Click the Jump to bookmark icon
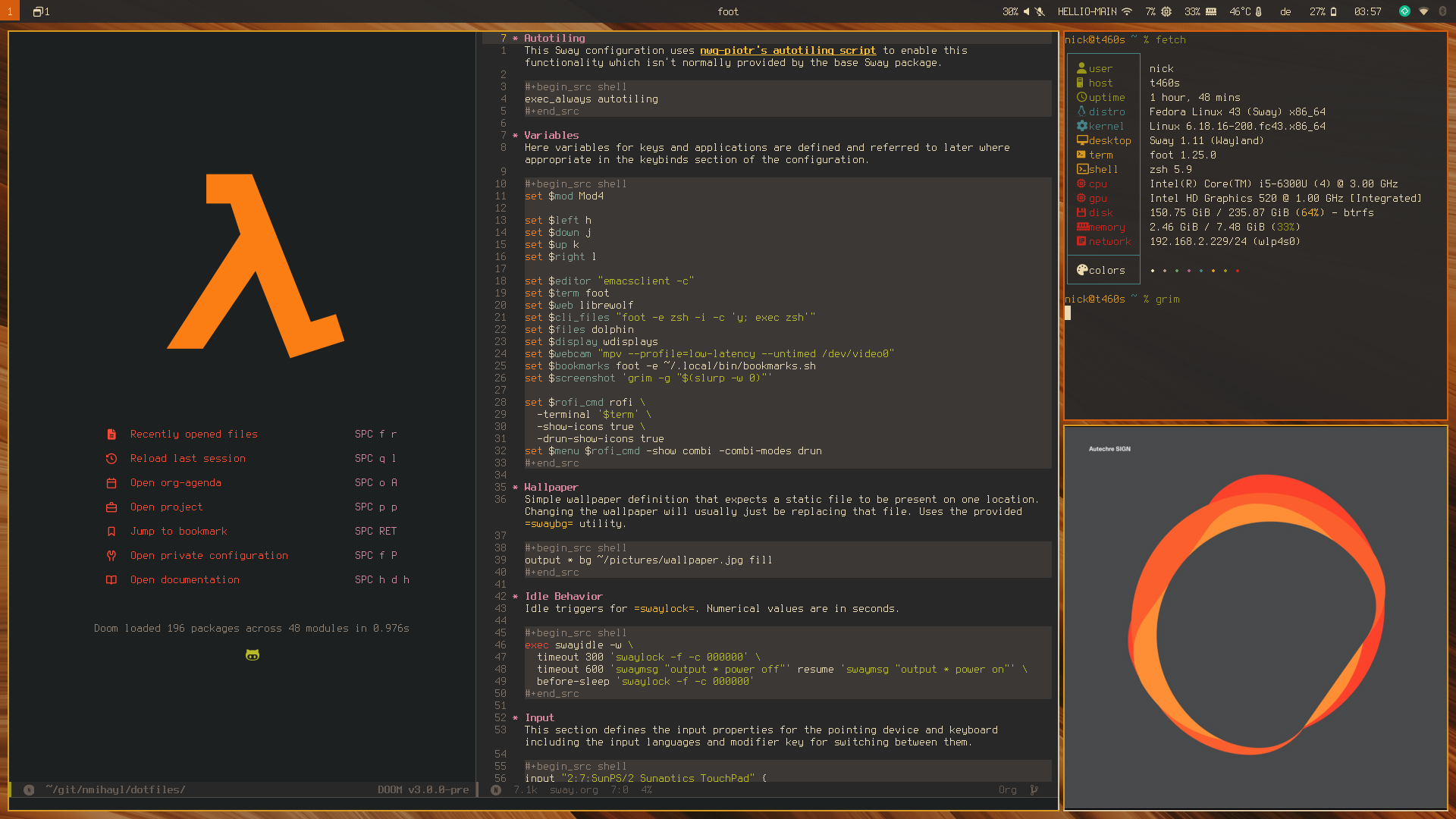1456x819 pixels. pos(111,531)
